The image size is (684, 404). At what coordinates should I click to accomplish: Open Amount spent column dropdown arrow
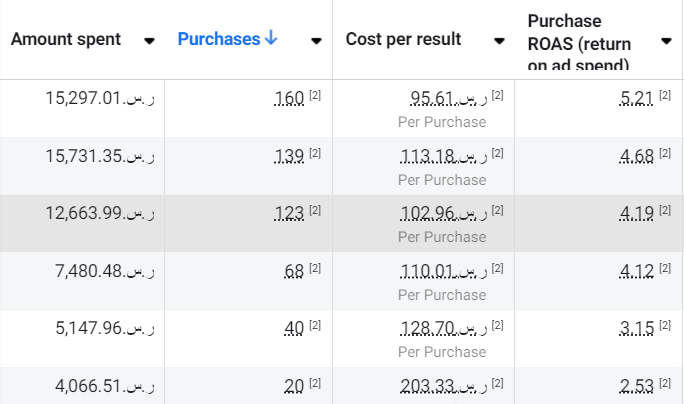[150, 41]
